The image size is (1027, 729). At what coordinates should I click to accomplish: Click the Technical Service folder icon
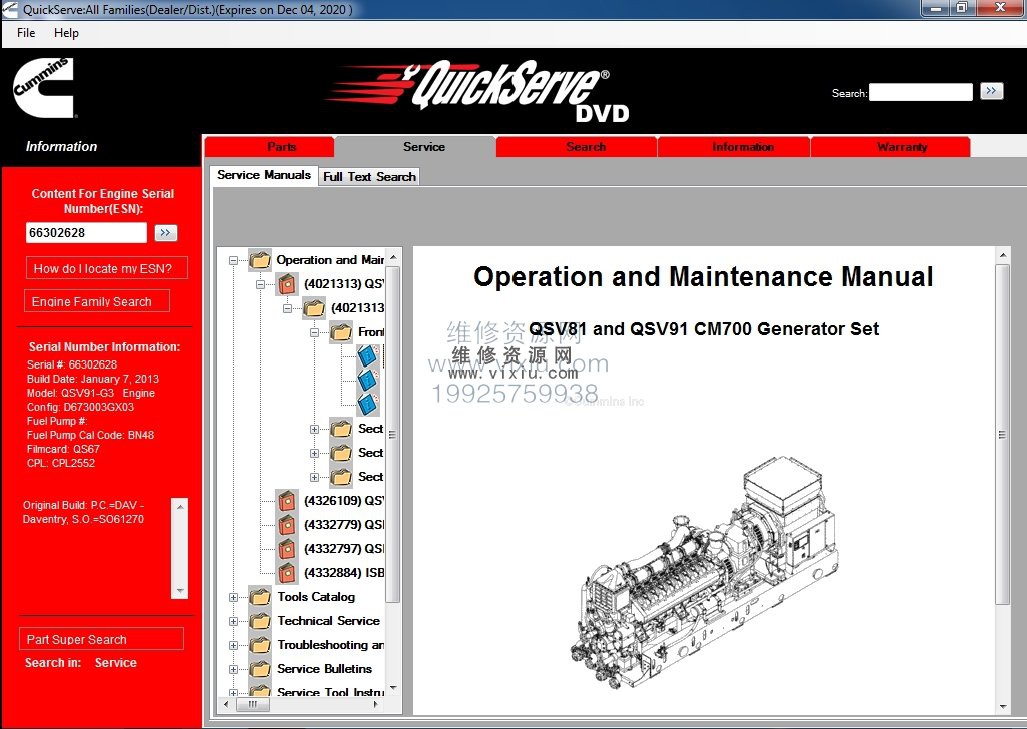(260, 621)
